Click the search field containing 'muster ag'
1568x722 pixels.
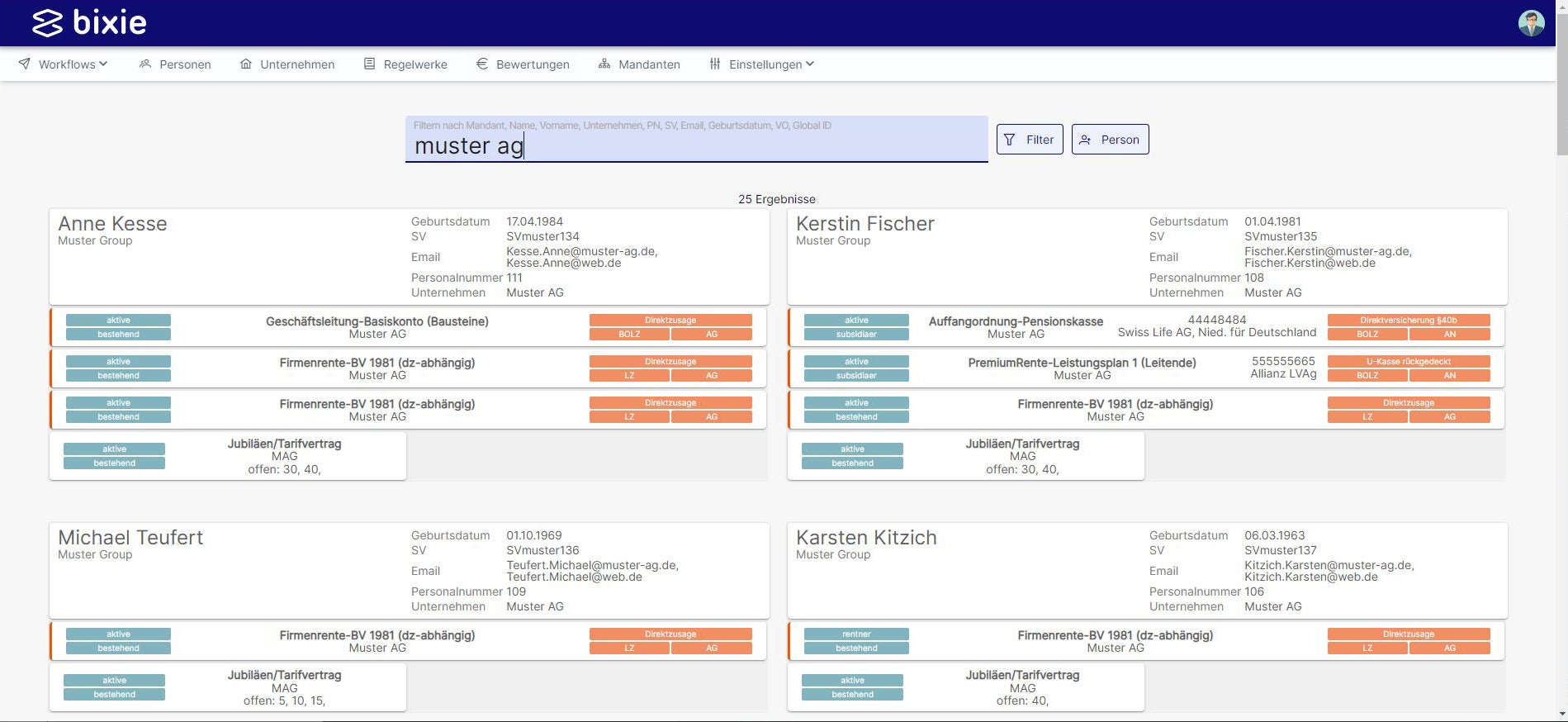point(696,146)
